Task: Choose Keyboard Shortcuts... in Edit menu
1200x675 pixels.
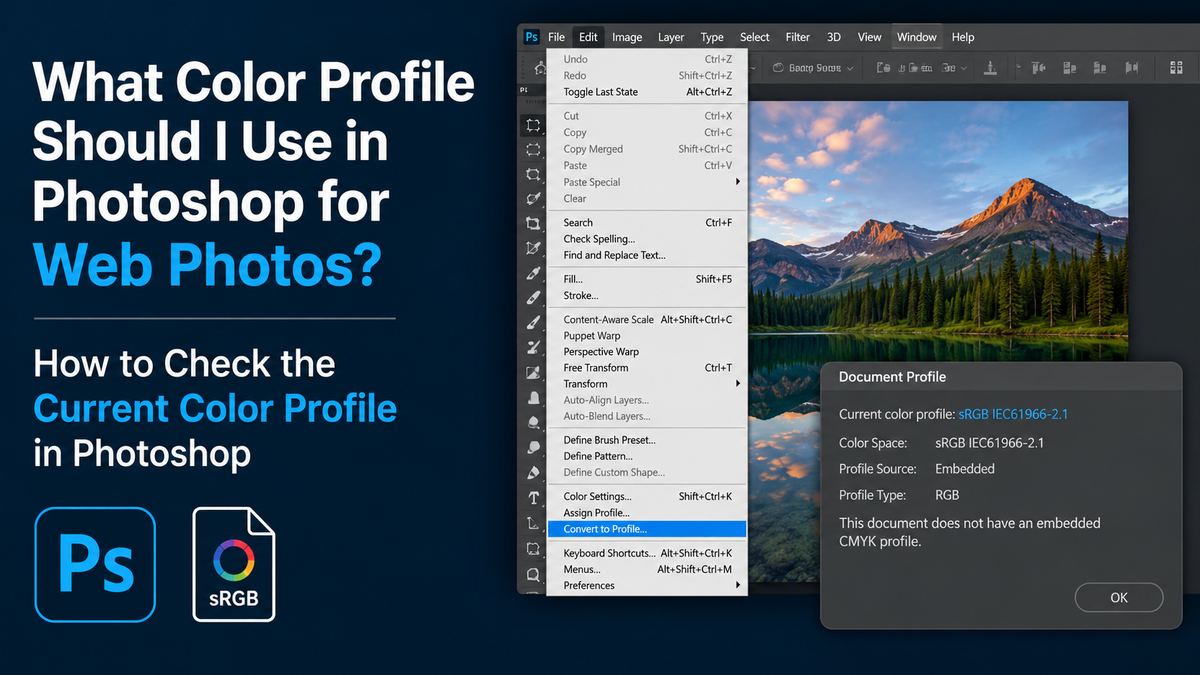Action: [x=647, y=553]
